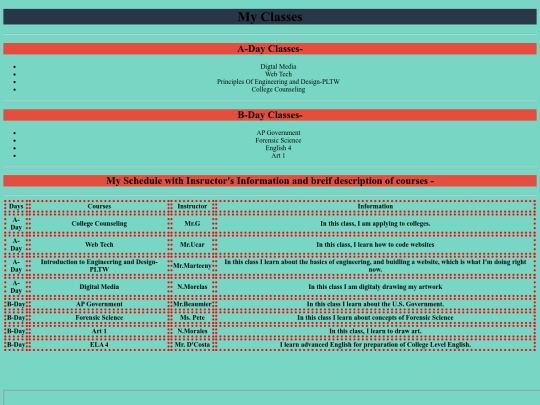Click the B-Day cell in Art 1 row

16,331
